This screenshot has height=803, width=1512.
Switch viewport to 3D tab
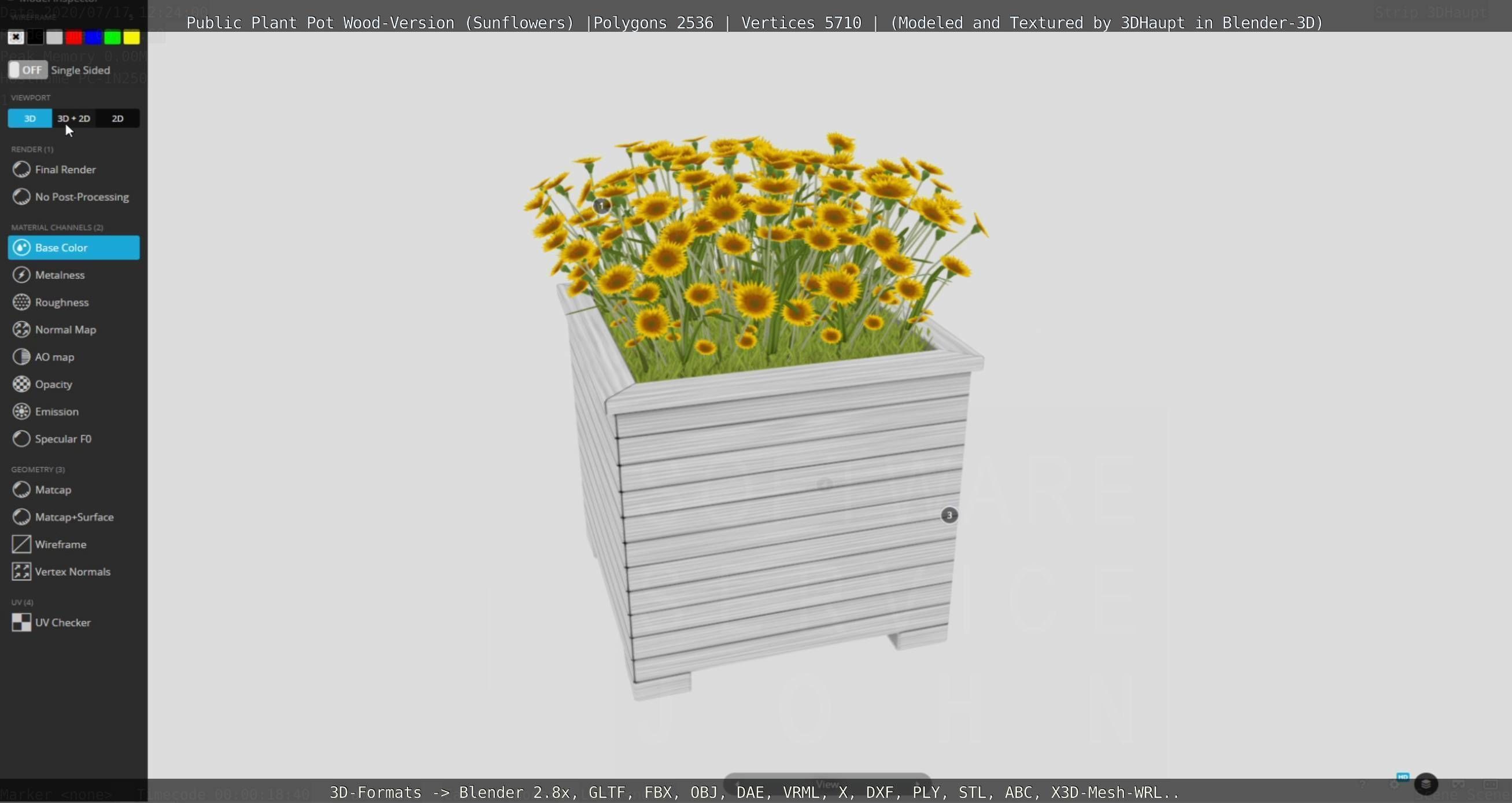point(30,118)
